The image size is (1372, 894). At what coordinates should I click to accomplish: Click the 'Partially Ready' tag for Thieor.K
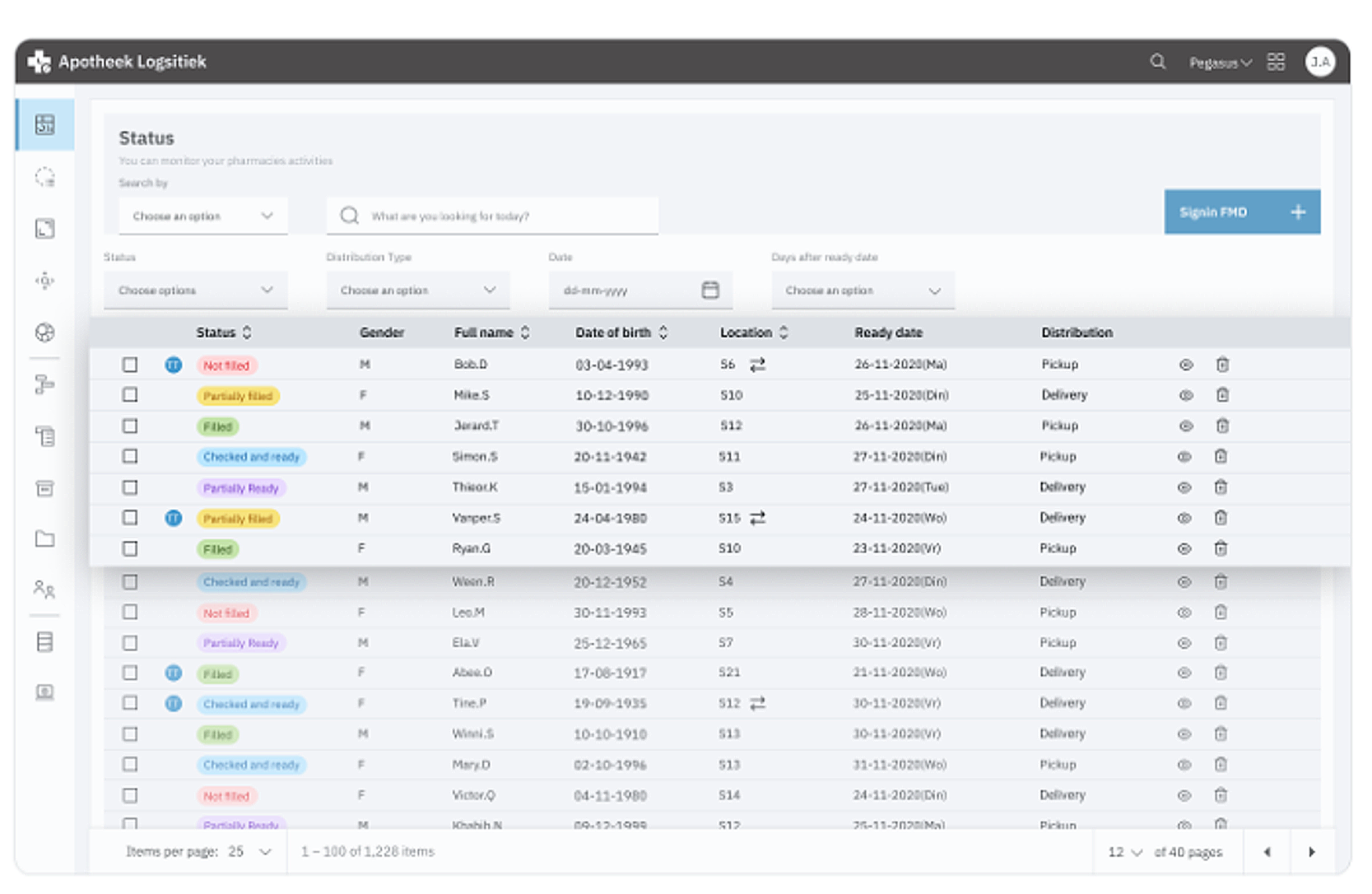coord(241,488)
